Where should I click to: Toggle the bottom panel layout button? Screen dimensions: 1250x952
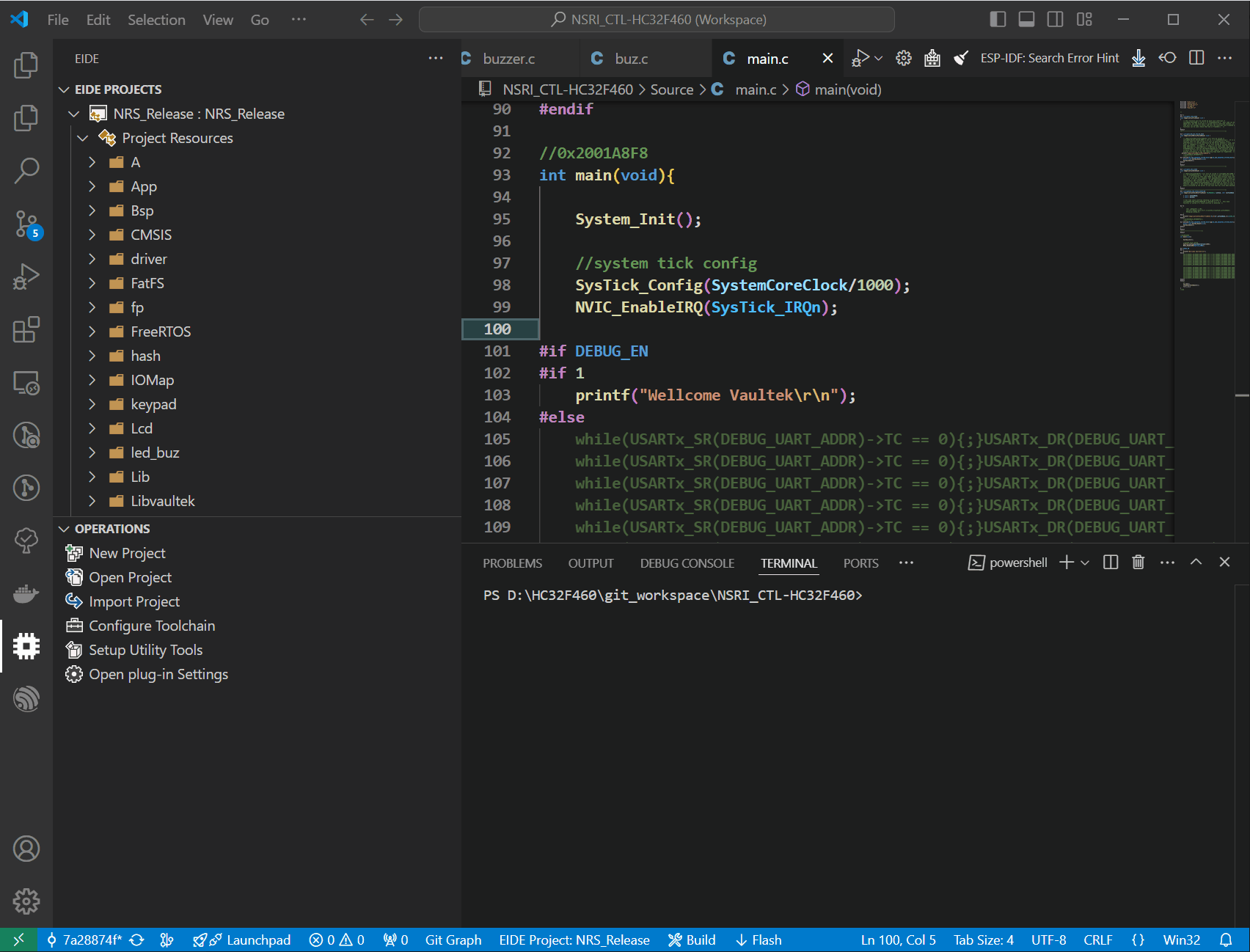point(1026,20)
